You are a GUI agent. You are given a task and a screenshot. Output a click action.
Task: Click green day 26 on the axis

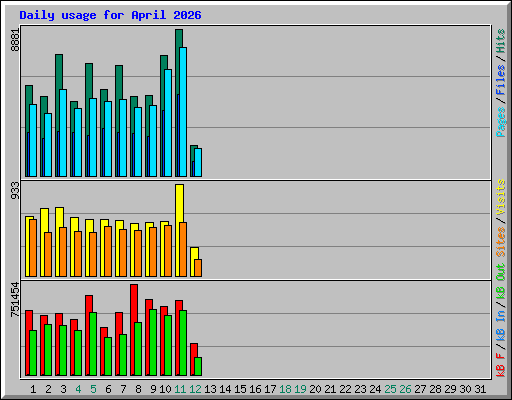click(405, 389)
